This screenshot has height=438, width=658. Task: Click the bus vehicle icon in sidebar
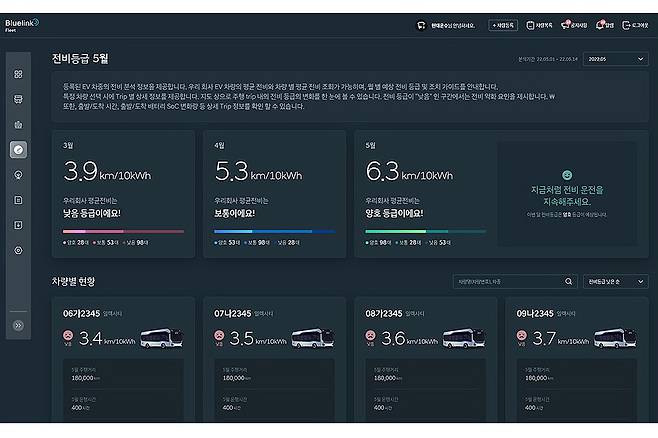18,99
